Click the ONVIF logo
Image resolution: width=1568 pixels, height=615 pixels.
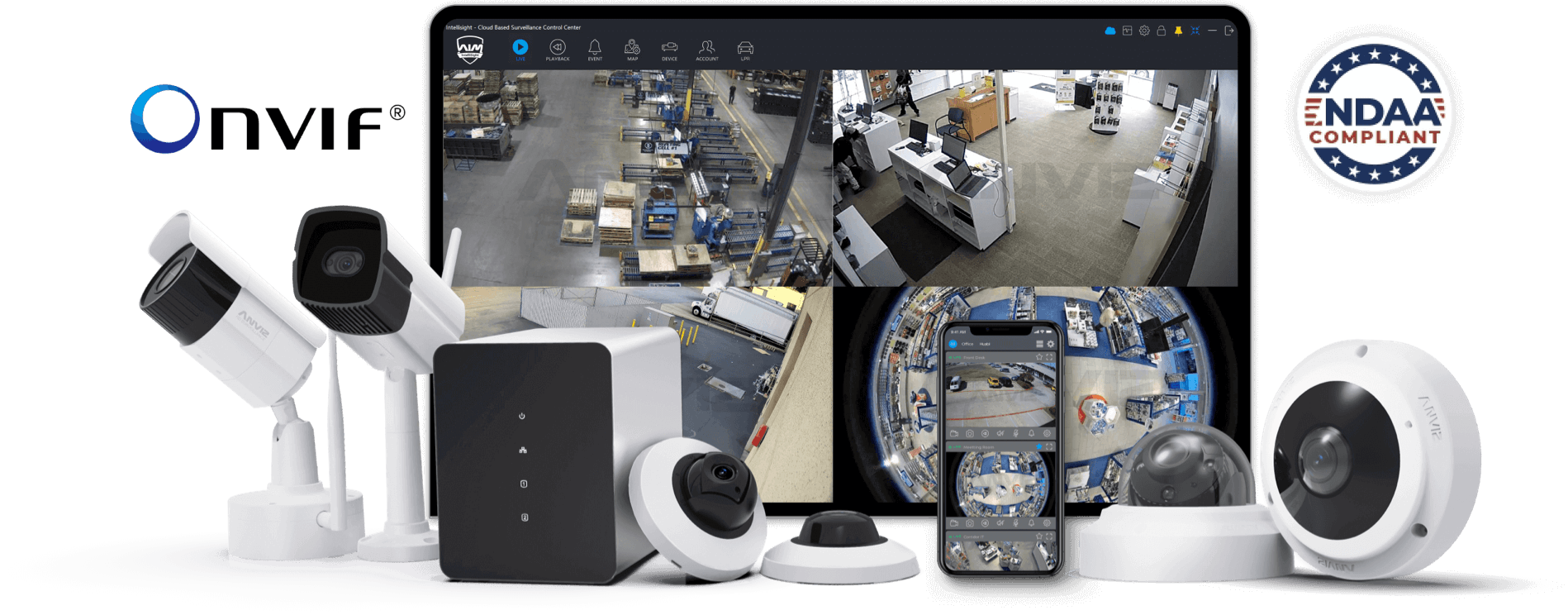point(268,119)
